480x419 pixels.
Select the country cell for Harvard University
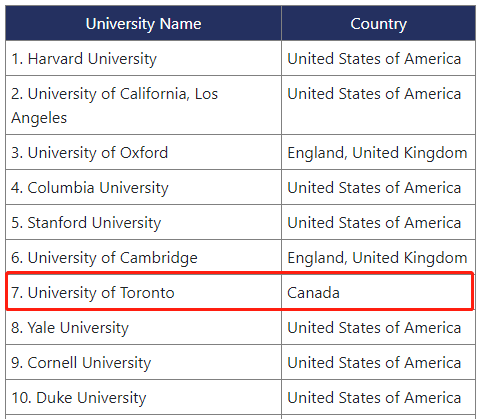(x=378, y=58)
